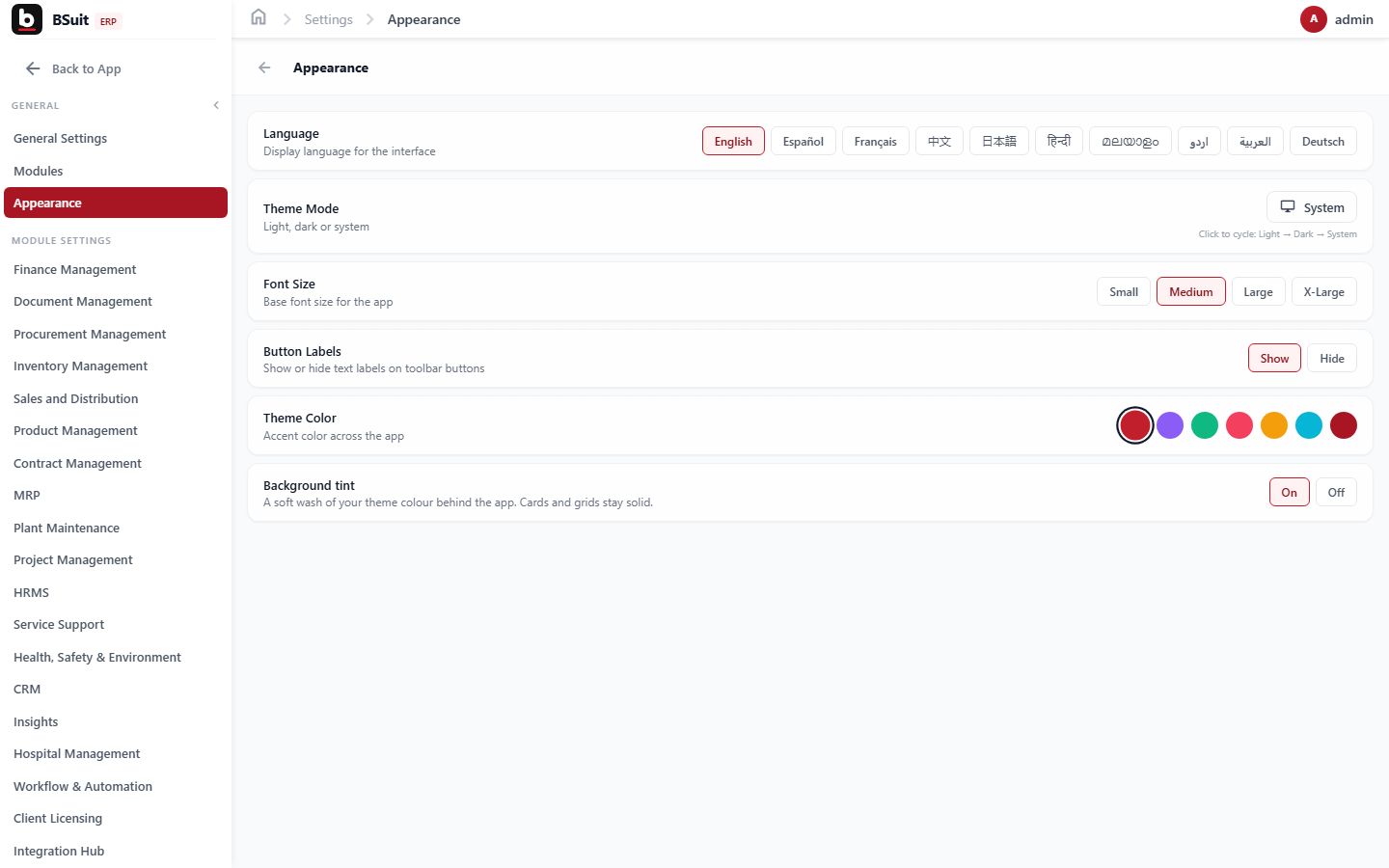Image resolution: width=1389 pixels, height=868 pixels.
Task: Select Chinese 中文 language
Action: 940,141
